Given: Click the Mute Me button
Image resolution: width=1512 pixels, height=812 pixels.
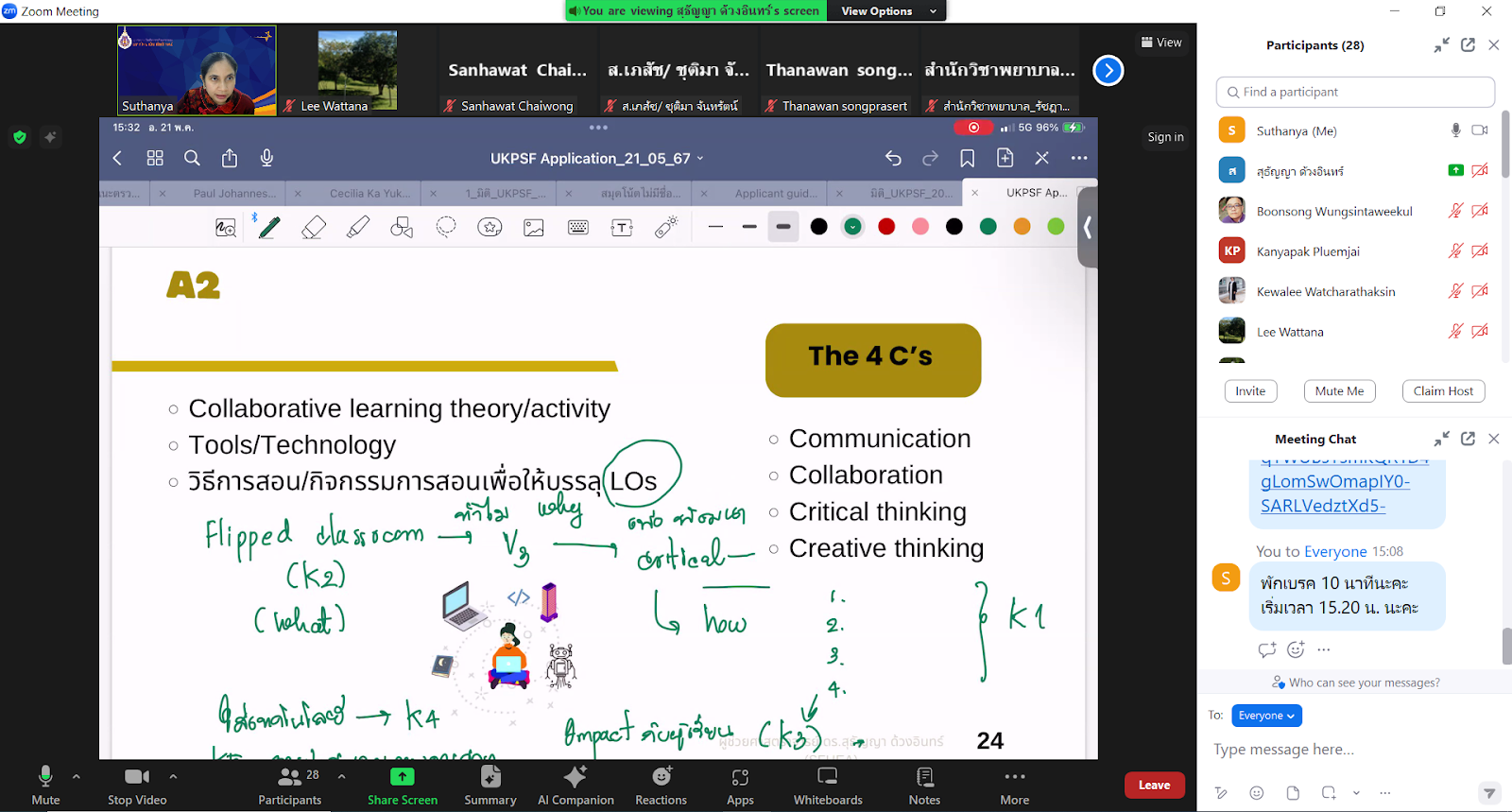Looking at the screenshot, I should pyautogui.click(x=1339, y=391).
